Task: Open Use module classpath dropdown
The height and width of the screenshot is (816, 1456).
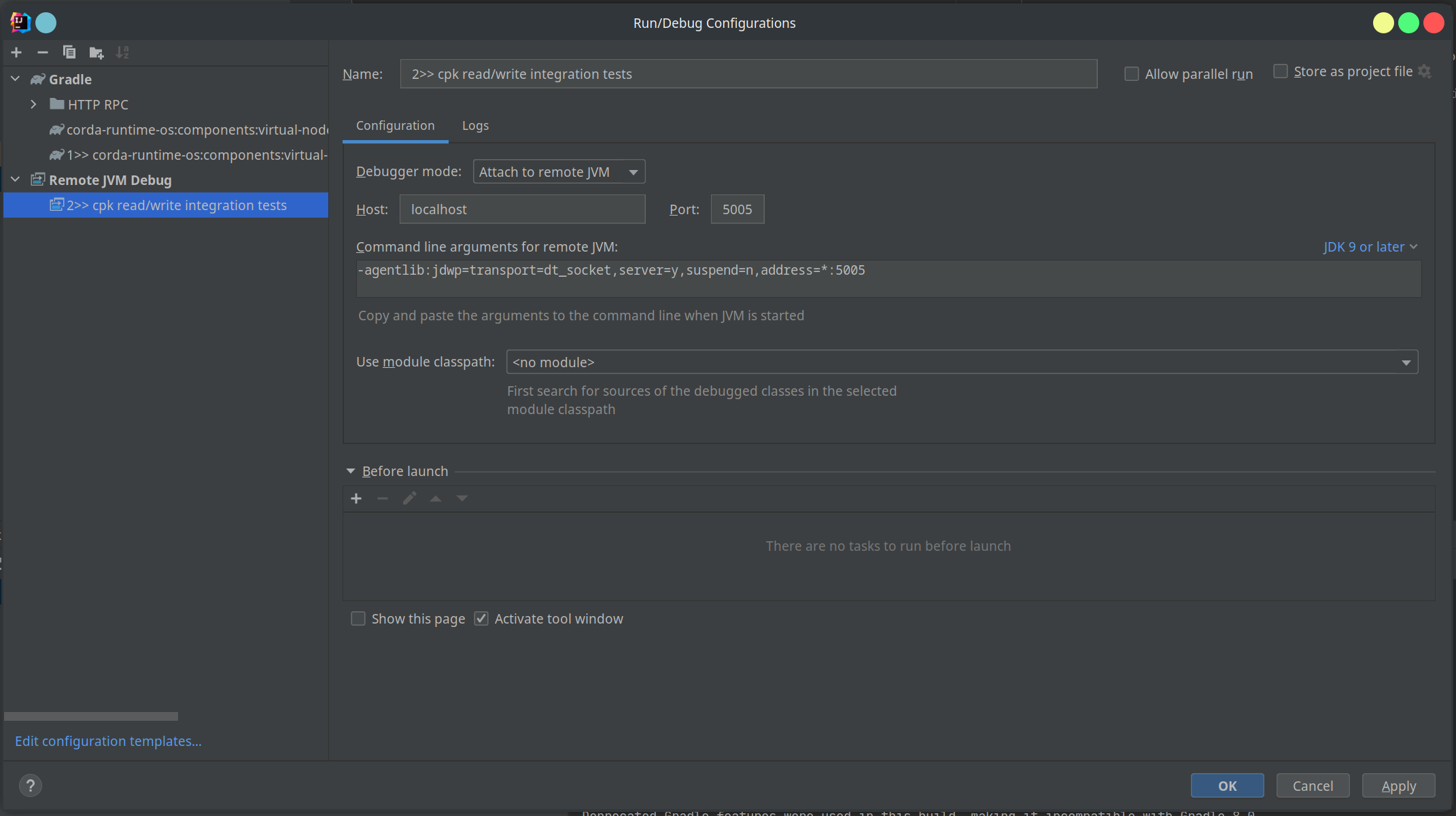Action: pos(962,362)
